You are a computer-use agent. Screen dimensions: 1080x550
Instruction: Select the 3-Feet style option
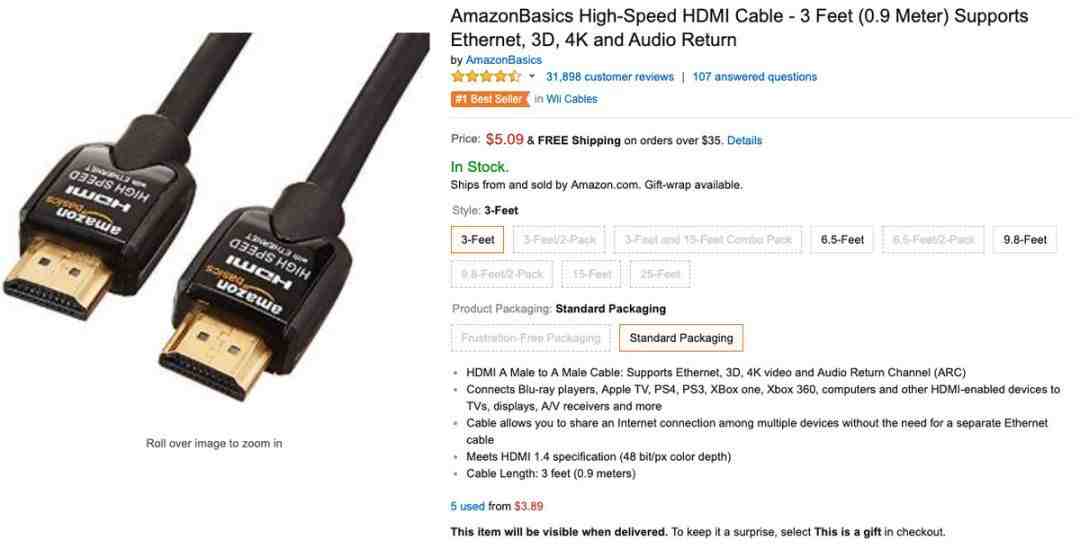477,240
